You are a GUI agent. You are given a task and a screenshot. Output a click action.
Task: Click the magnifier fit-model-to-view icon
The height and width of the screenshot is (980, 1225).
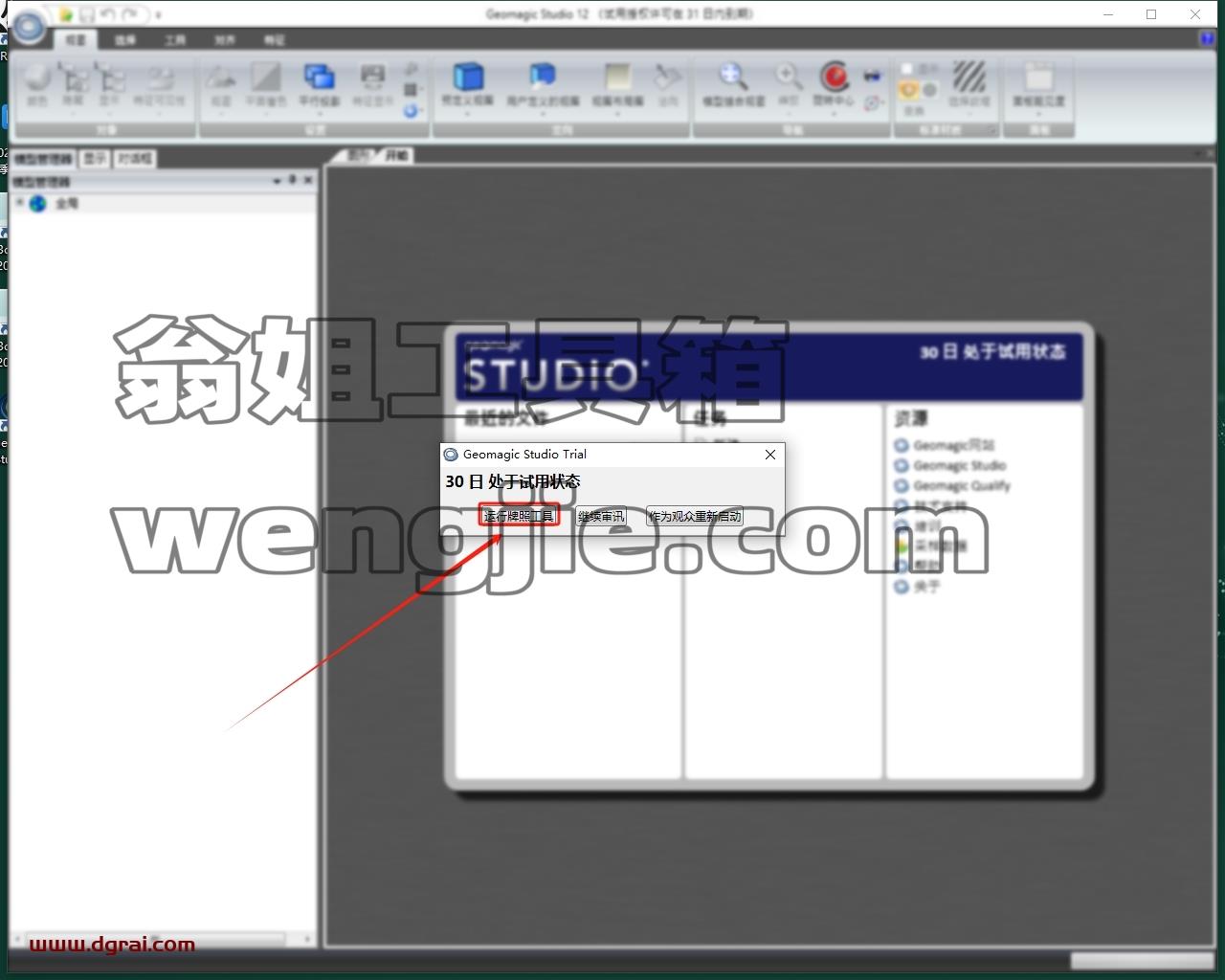(x=733, y=76)
